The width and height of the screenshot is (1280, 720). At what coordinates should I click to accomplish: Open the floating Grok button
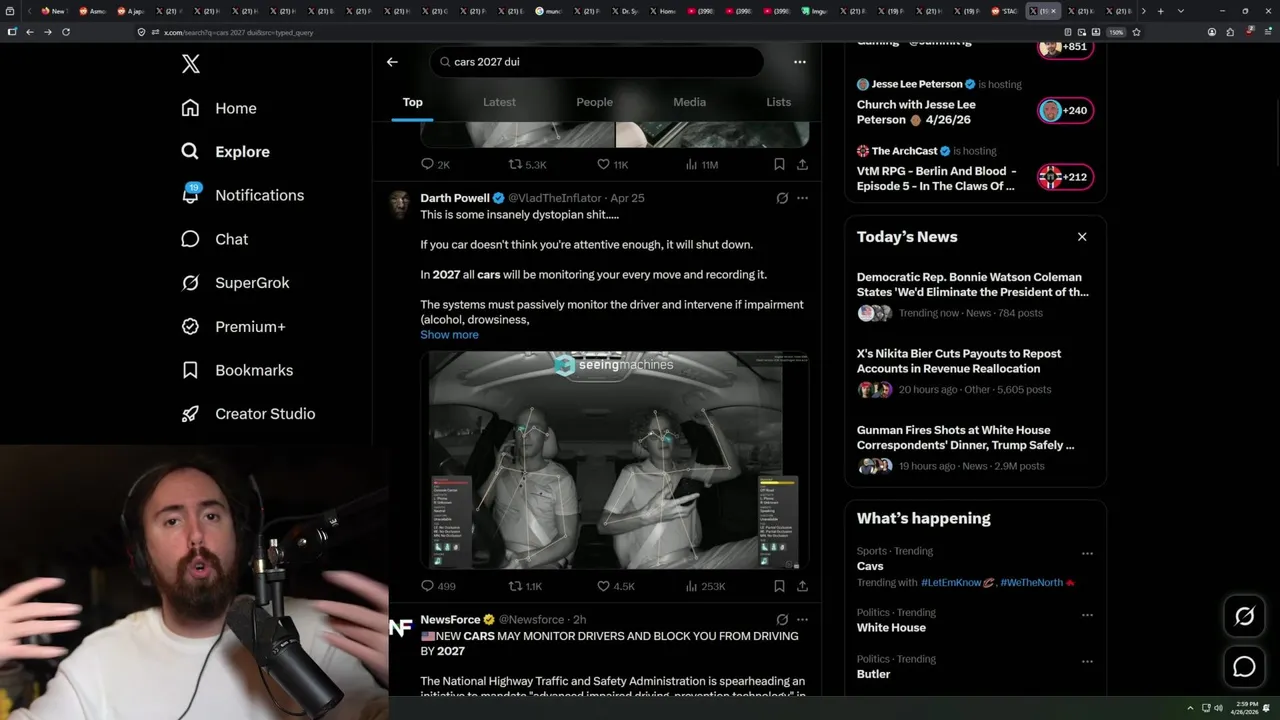(x=1244, y=616)
